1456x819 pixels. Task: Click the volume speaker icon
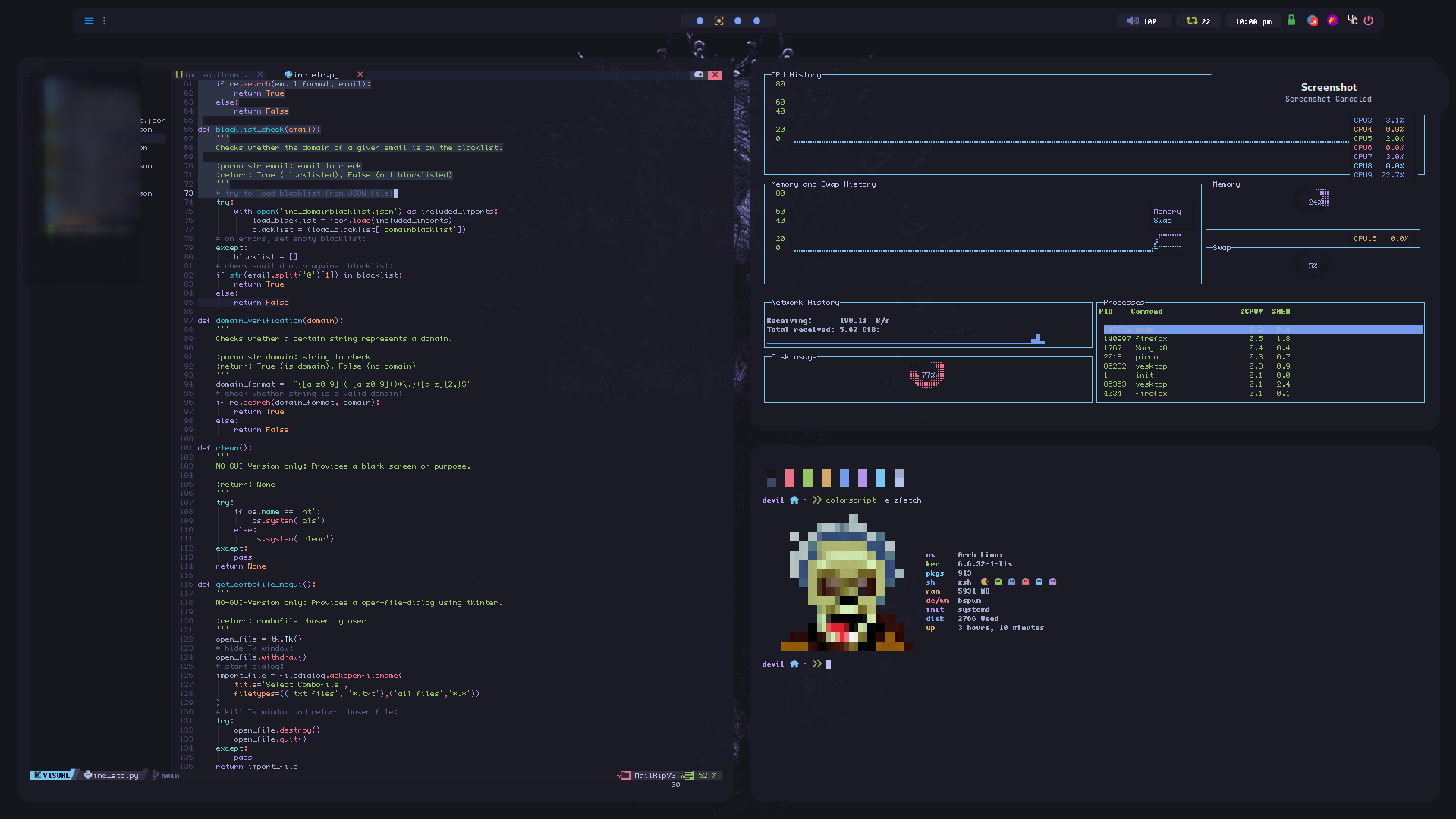1132,21
